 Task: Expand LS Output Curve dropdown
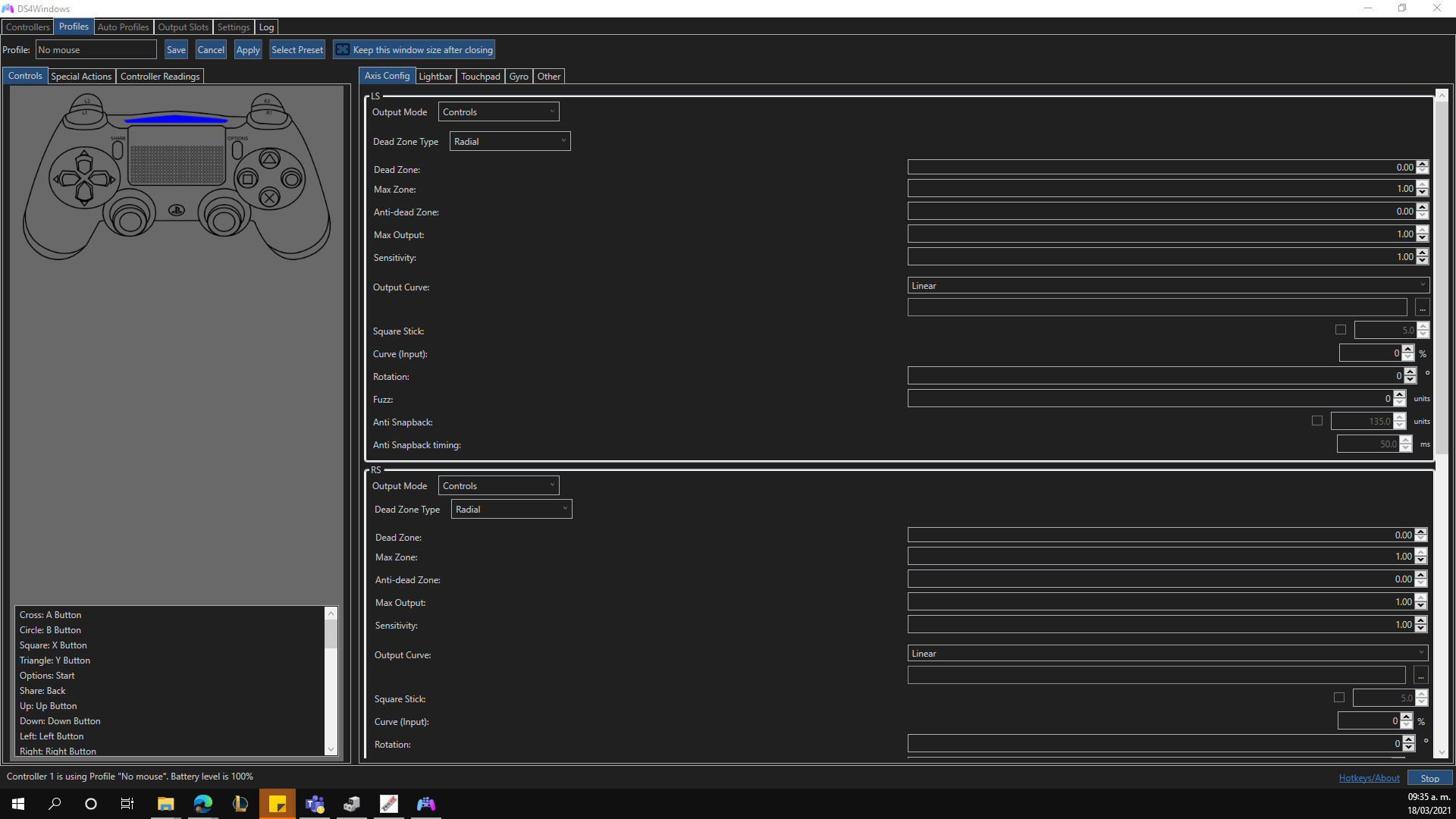click(1169, 286)
